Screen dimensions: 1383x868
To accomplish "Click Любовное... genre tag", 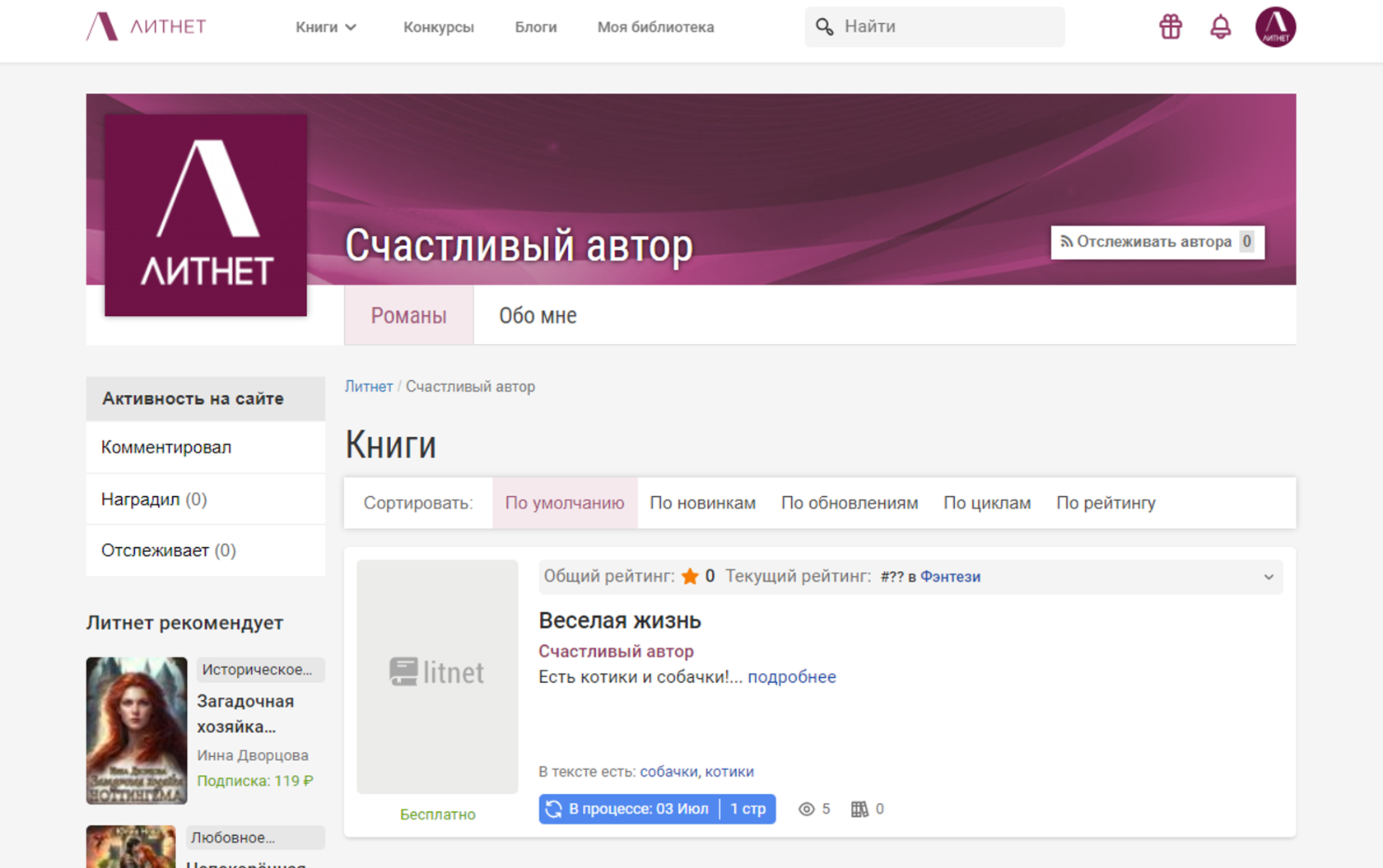I will (255, 838).
